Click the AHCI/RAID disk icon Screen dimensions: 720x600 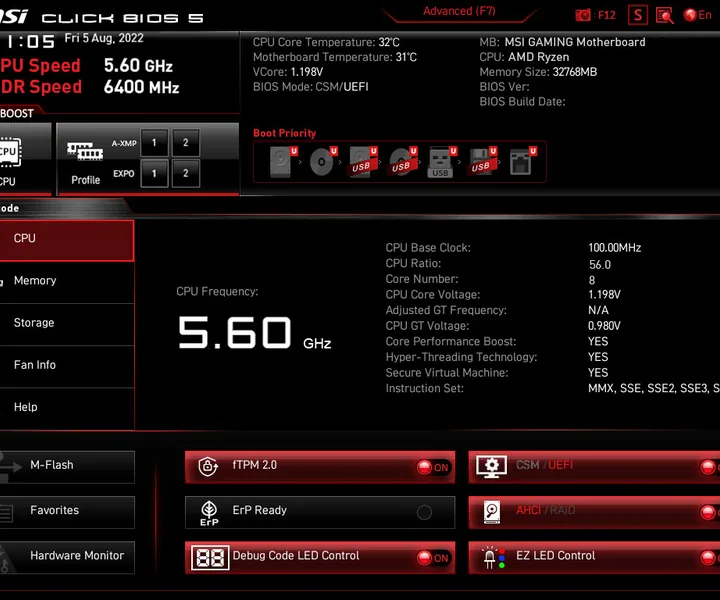click(x=492, y=512)
